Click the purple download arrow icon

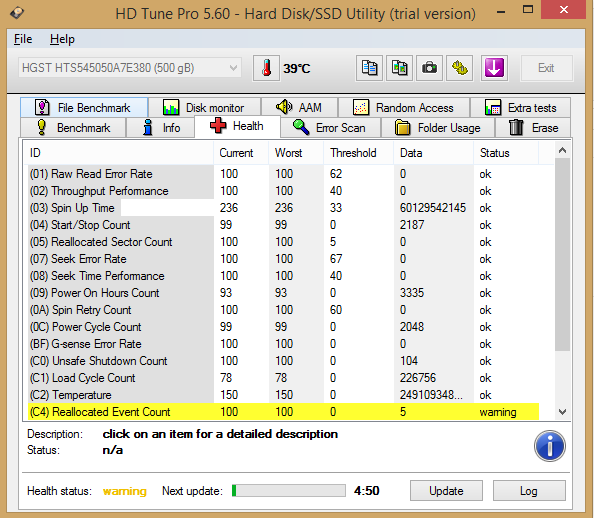tap(494, 68)
